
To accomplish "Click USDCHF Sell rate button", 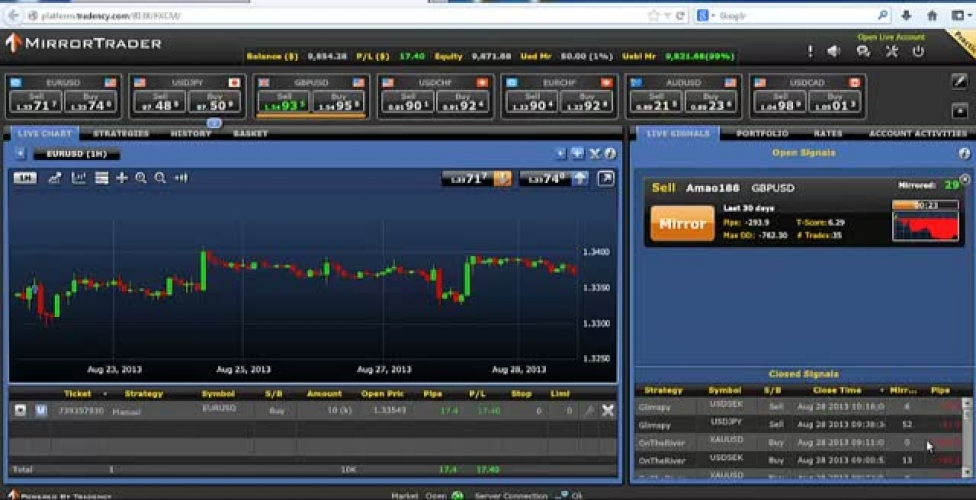I will (x=407, y=102).
